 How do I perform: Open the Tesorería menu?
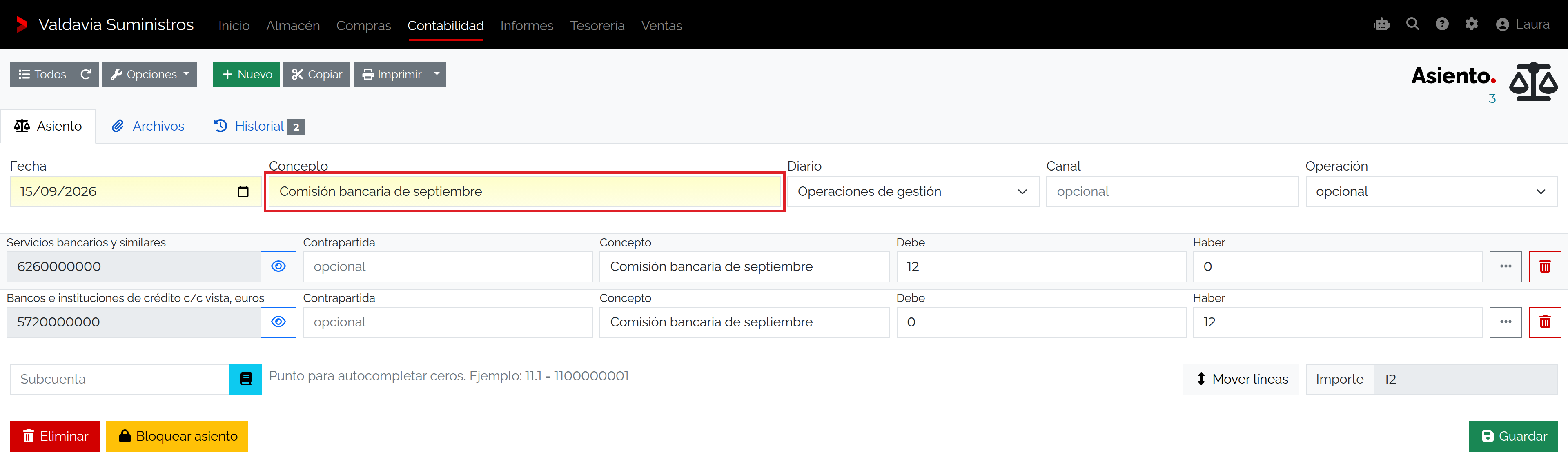[597, 26]
